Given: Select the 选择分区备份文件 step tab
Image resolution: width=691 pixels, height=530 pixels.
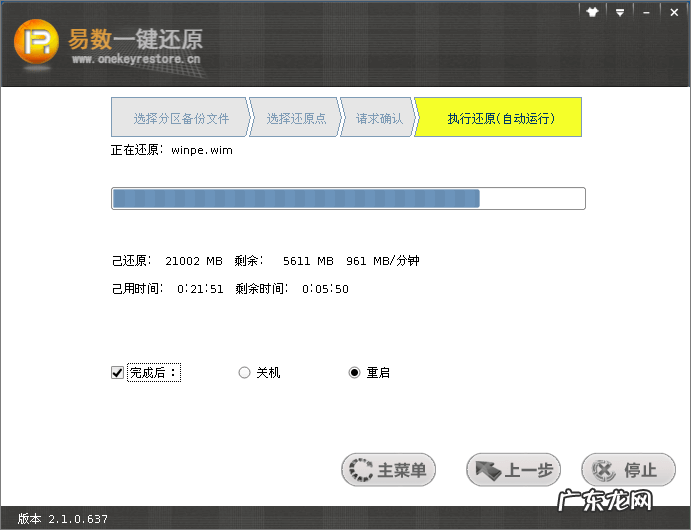Looking at the screenshot, I should (181, 117).
